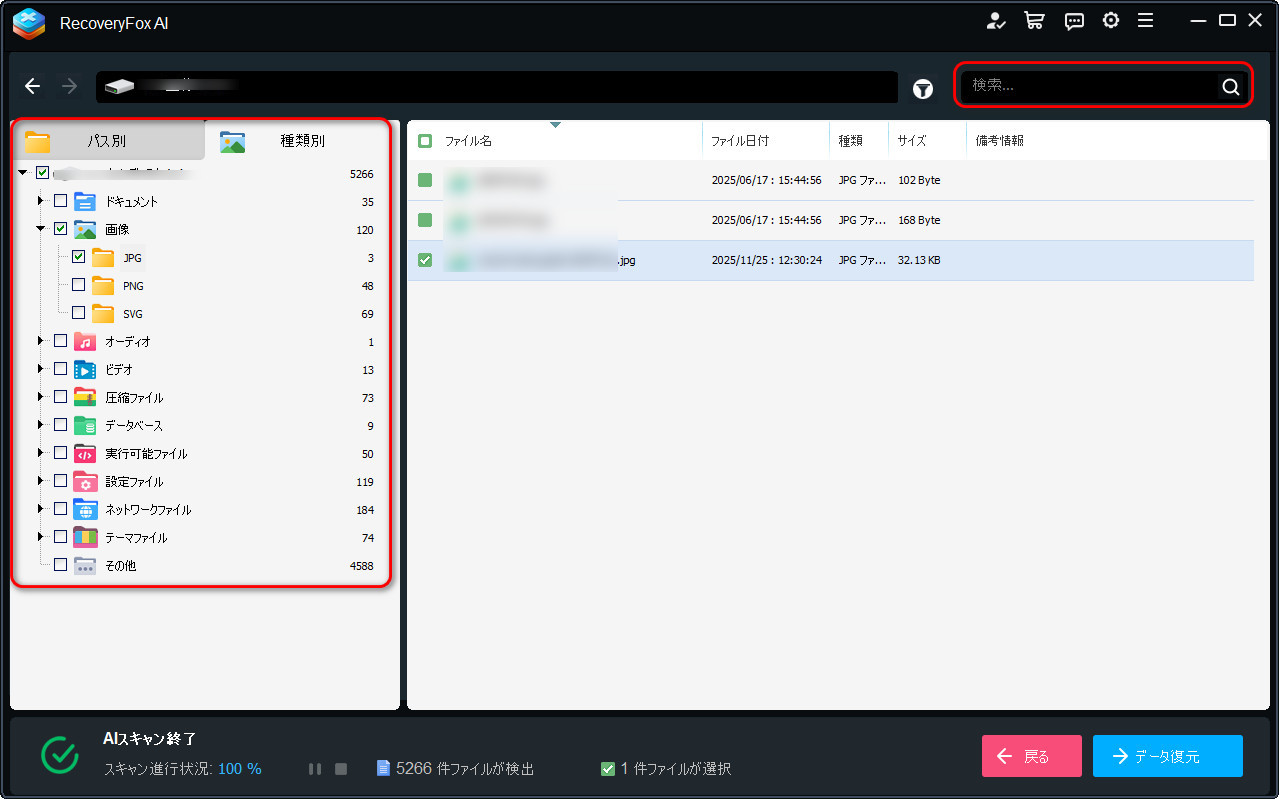Check the 102 Byte file checkbox
This screenshot has height=799, width=1279.
click(425, 180)
